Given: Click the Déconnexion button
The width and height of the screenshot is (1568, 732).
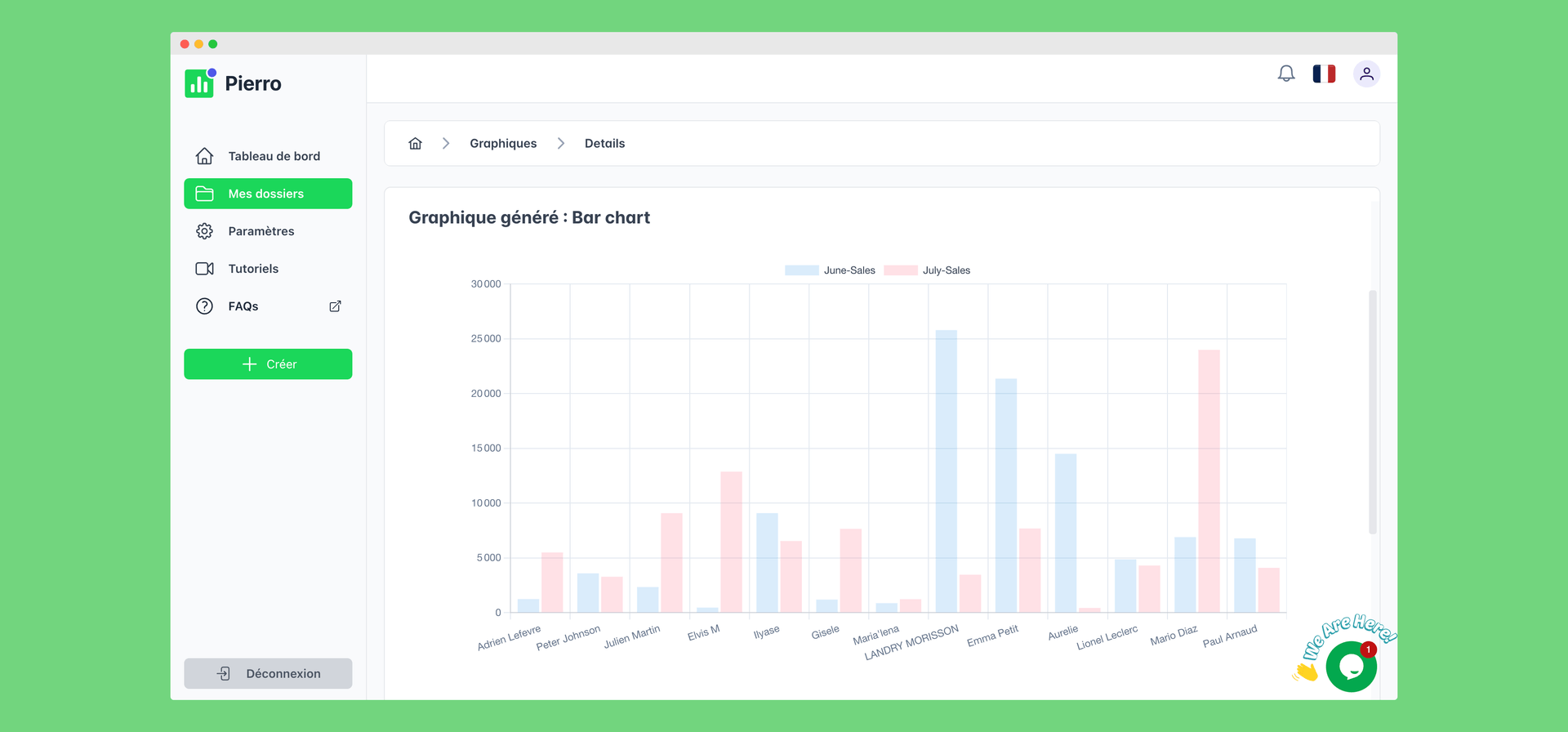Looking at the screenshot, I should tap(268, 673).
